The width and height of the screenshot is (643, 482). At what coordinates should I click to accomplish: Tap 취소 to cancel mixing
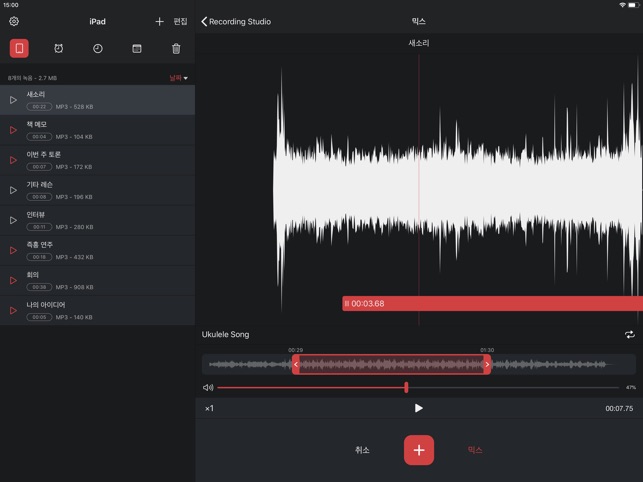click(362, 450)
